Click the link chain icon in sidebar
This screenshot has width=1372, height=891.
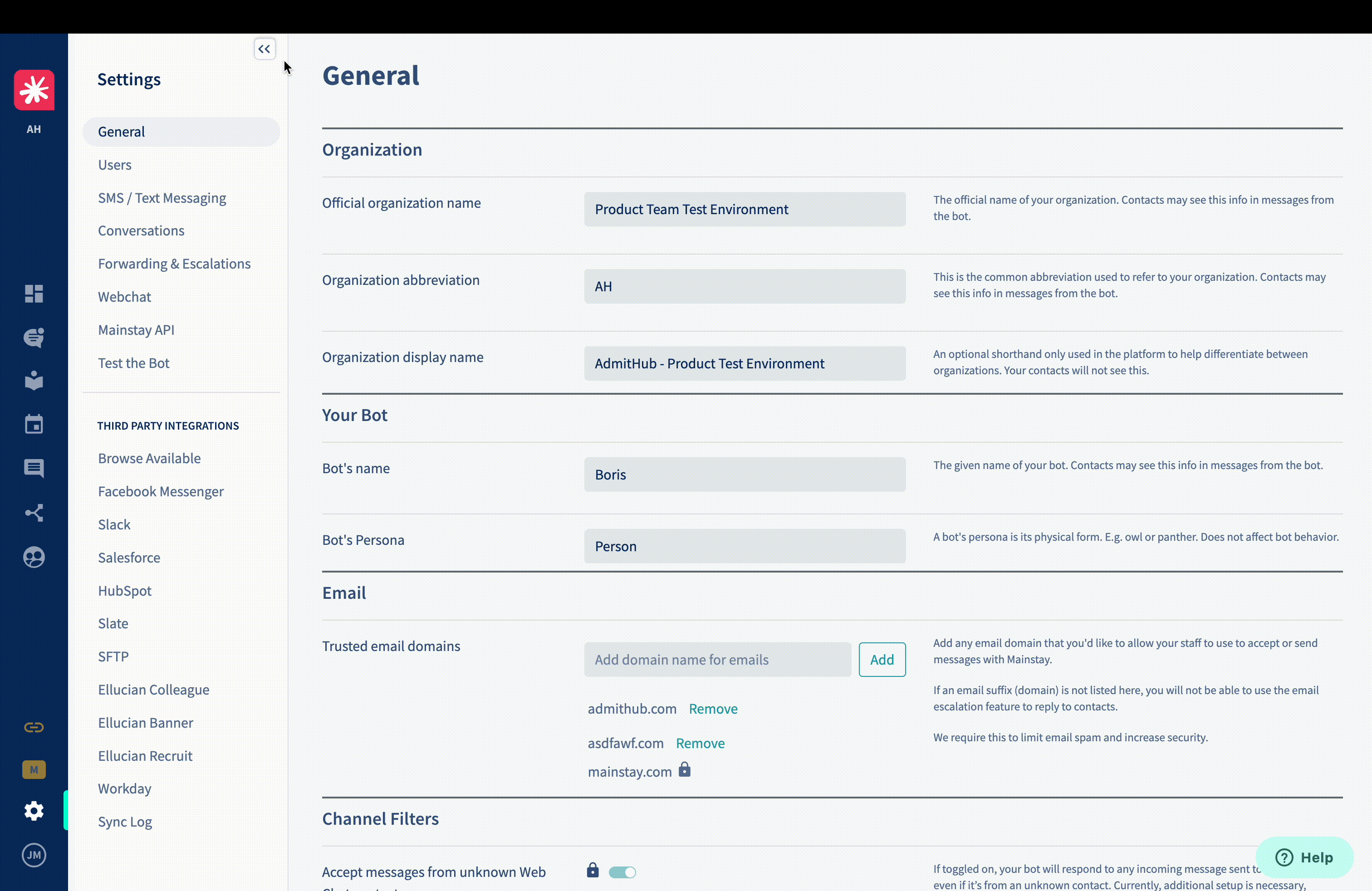[34, 727]
